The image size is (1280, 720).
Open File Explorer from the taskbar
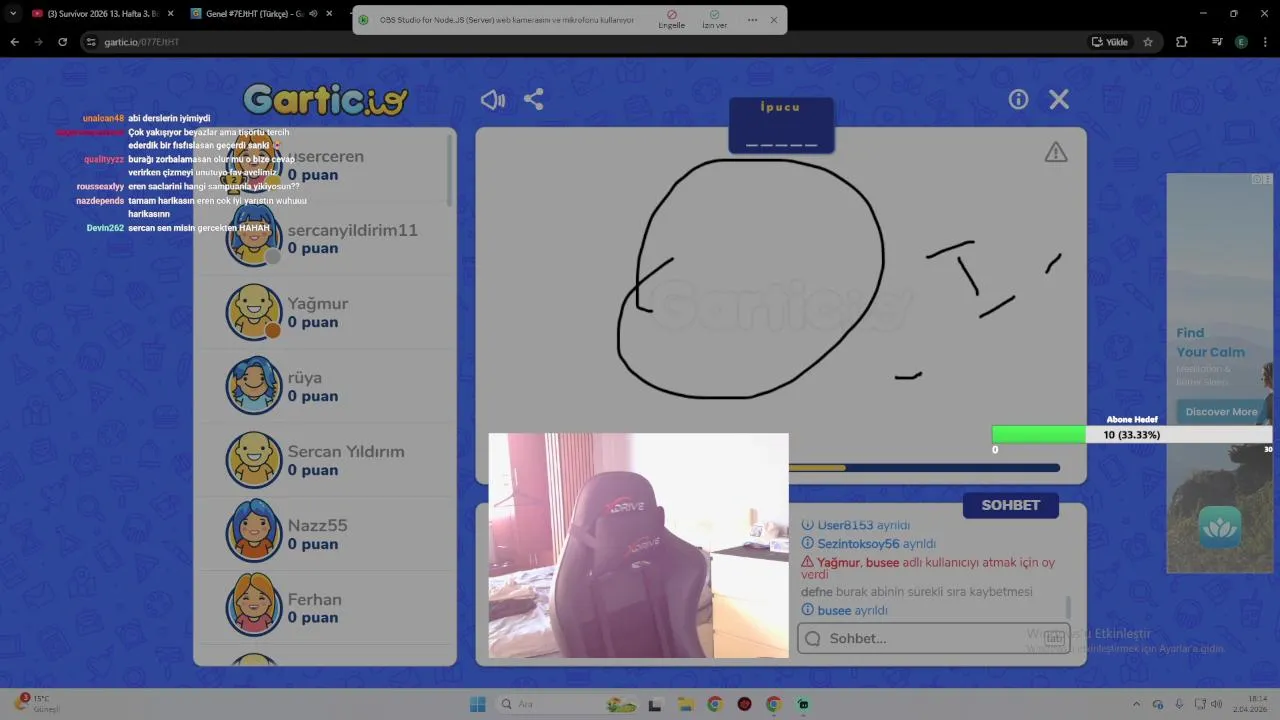[x=685, y=704]
